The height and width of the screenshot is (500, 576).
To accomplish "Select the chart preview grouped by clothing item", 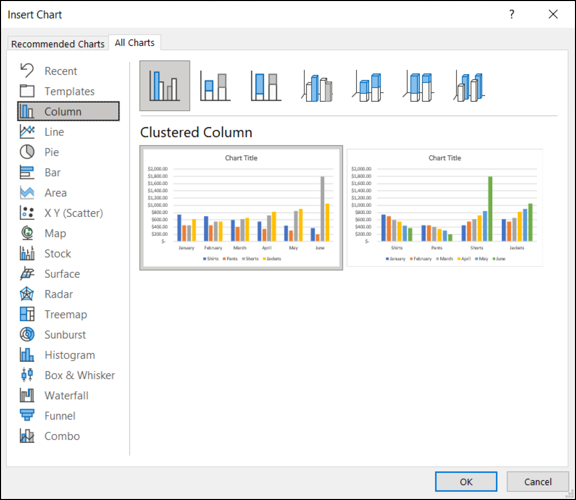I will [444, 208].
